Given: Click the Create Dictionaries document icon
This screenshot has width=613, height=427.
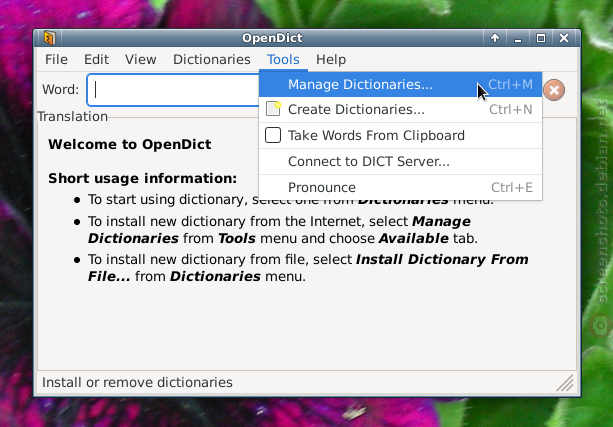Looking at the screenshot, I should pos(273,109).
